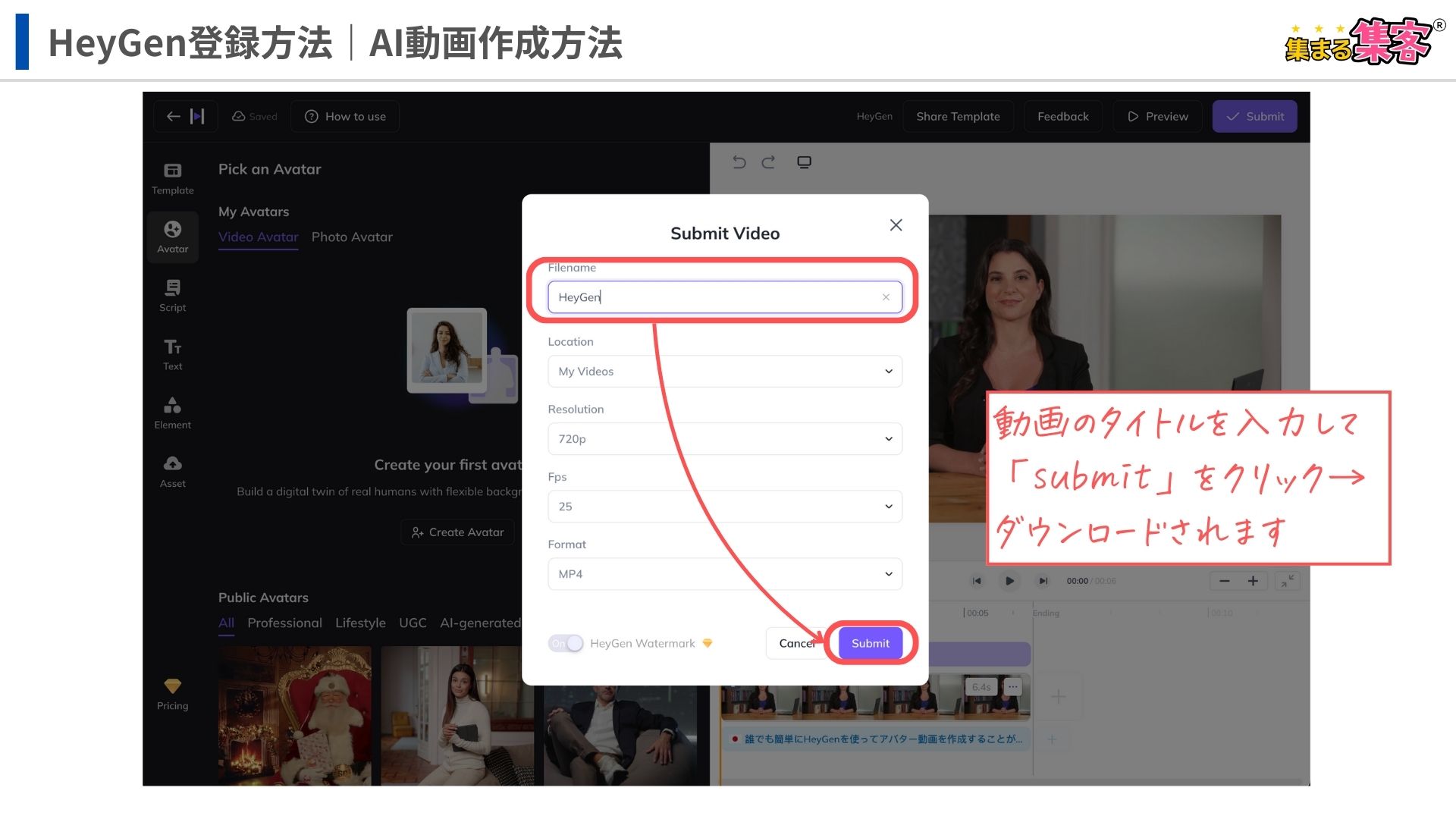Open the How to use help

345,116
